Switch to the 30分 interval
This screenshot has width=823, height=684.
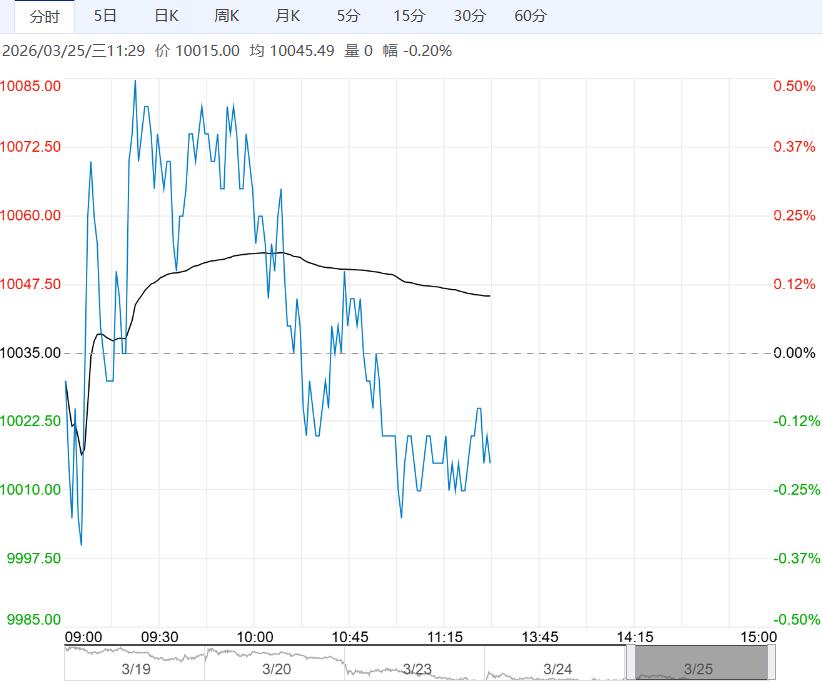[469, 16]
